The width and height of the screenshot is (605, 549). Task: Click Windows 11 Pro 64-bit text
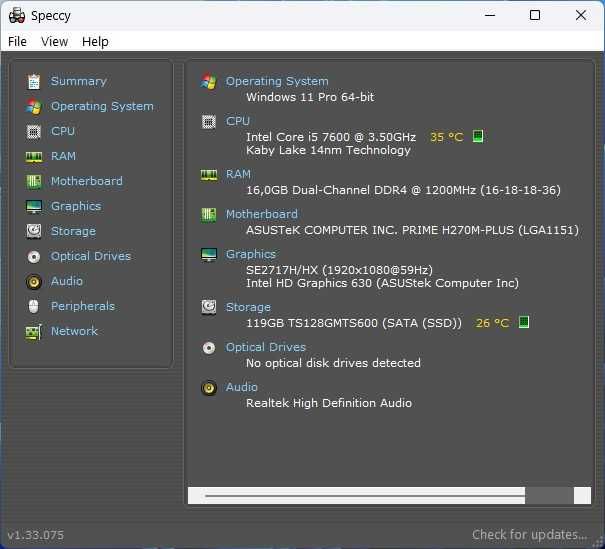click(310, 97)
